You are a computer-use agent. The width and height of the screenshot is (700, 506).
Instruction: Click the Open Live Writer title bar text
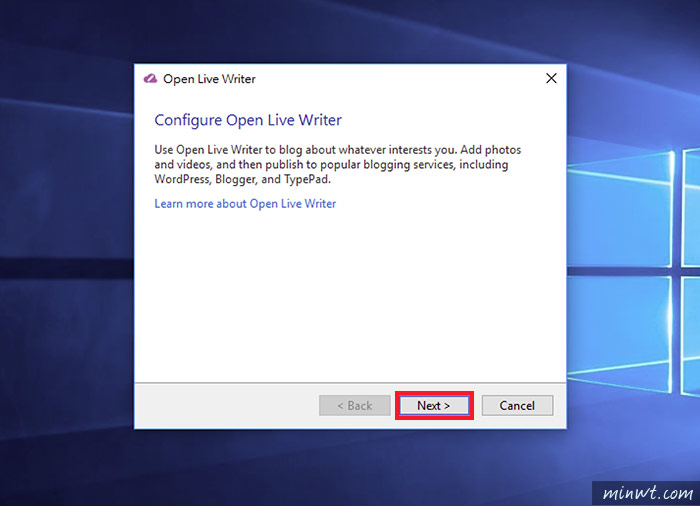click(209, 79)
